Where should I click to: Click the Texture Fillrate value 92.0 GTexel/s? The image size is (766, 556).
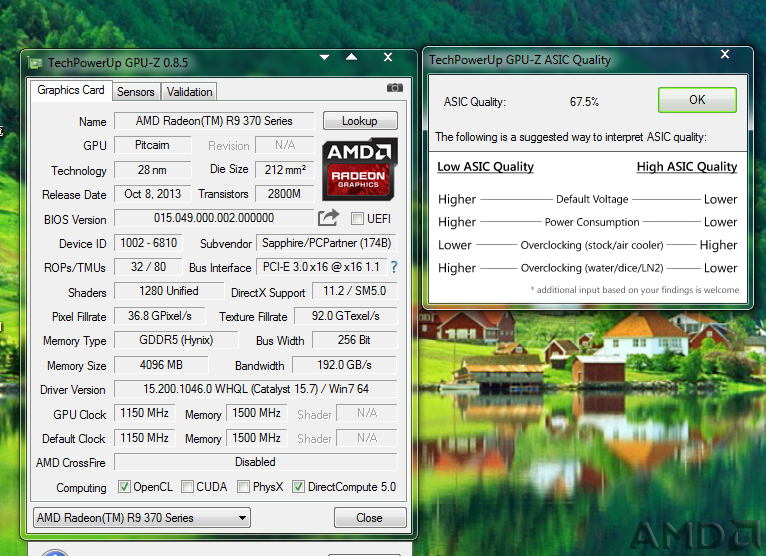click(x=346, y=316)
